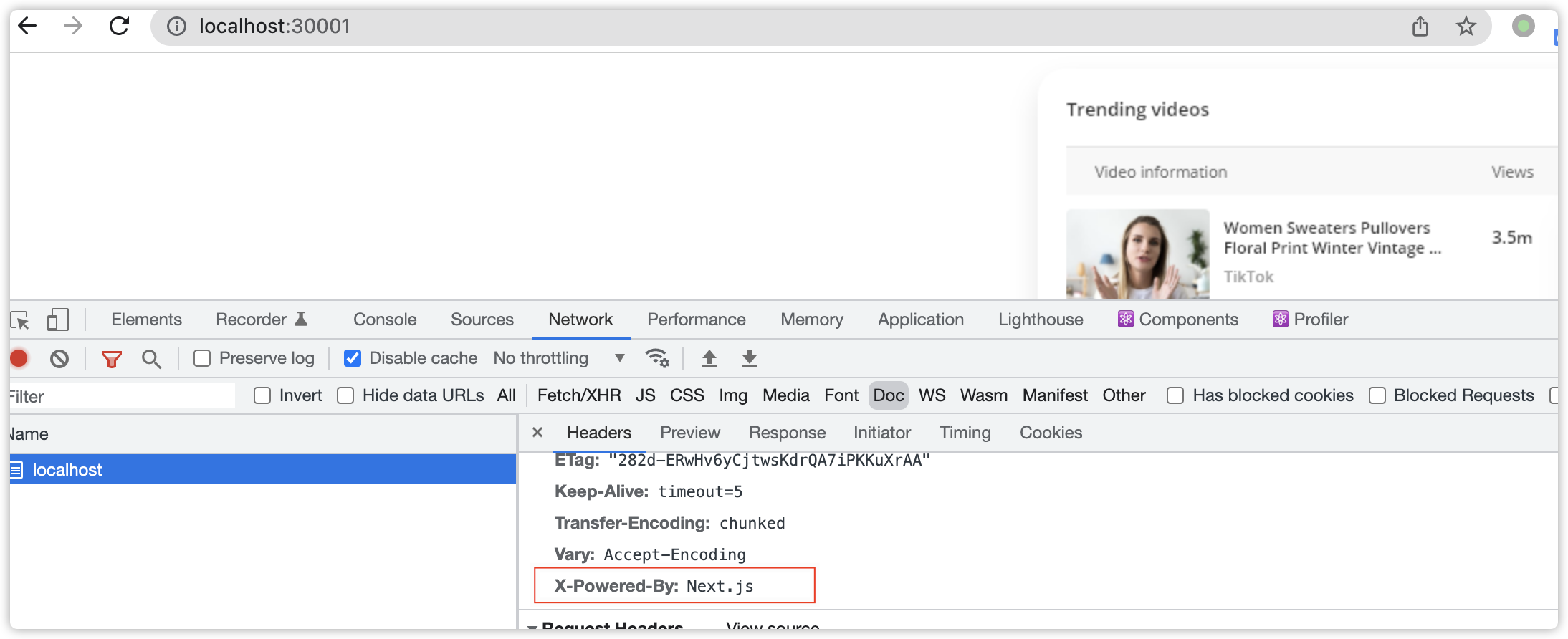This screenshot has width=1568, height=639.
Task: Filter requests by JS
Action: coord(645,395)
